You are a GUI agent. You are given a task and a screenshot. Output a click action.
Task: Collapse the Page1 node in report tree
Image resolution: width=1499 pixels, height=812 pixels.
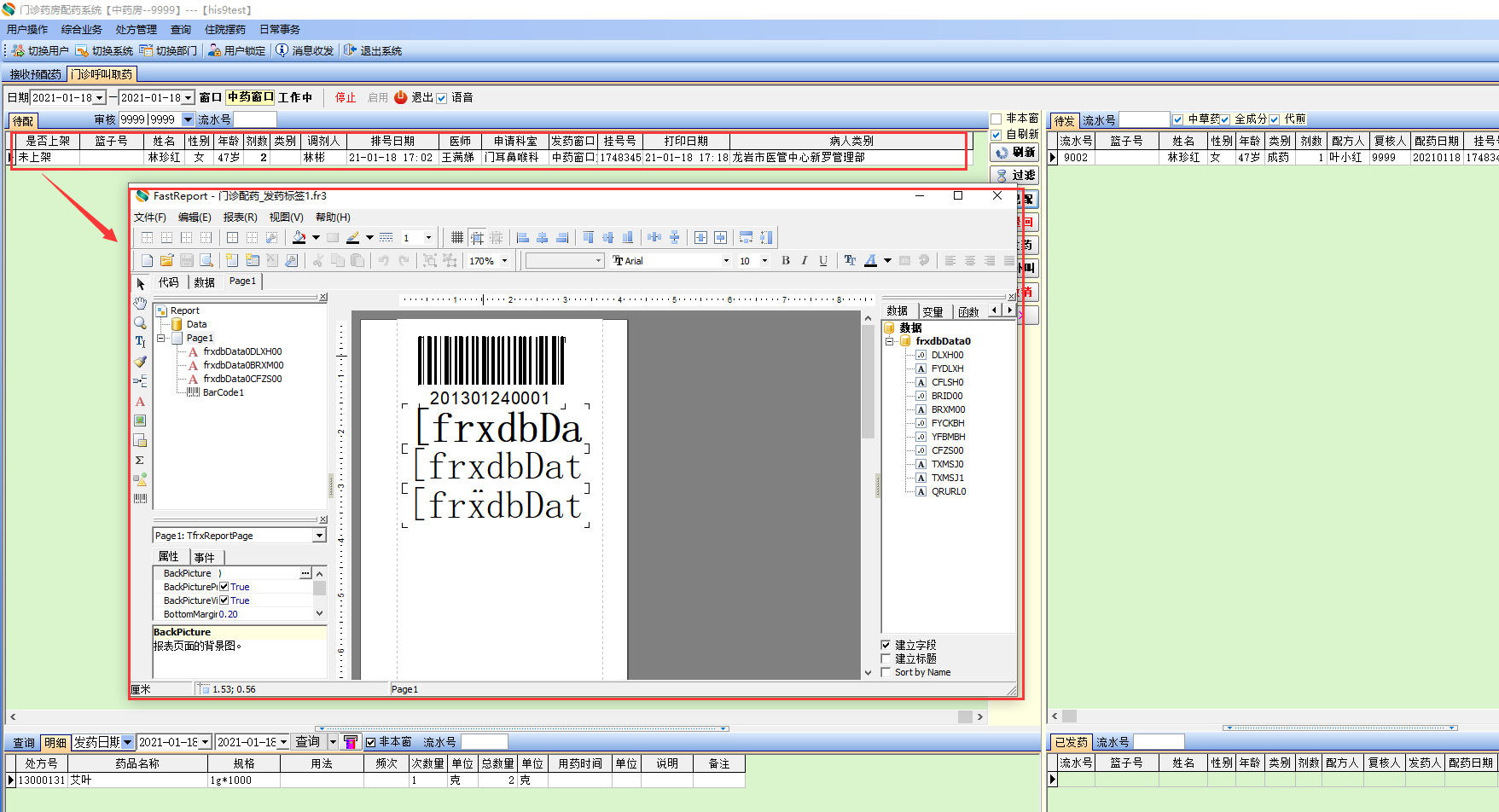coord(161,339)
